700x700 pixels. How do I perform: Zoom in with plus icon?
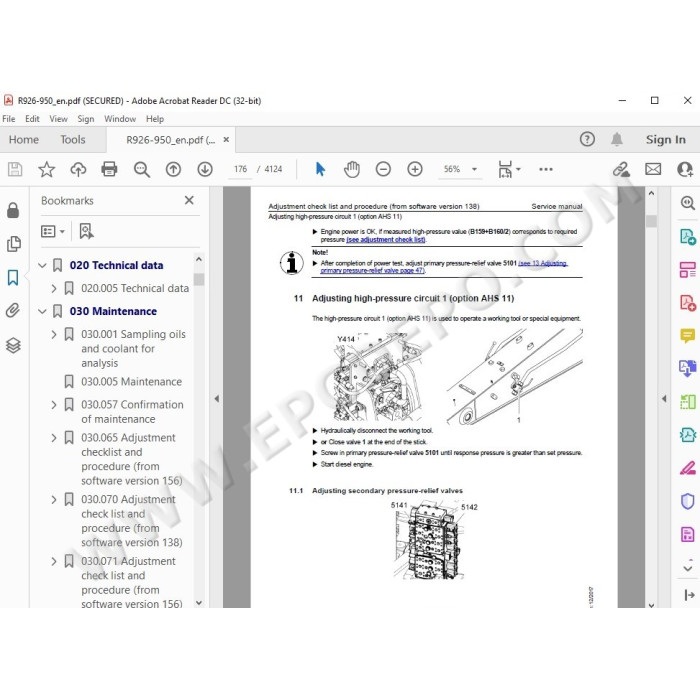pos(415,169)
